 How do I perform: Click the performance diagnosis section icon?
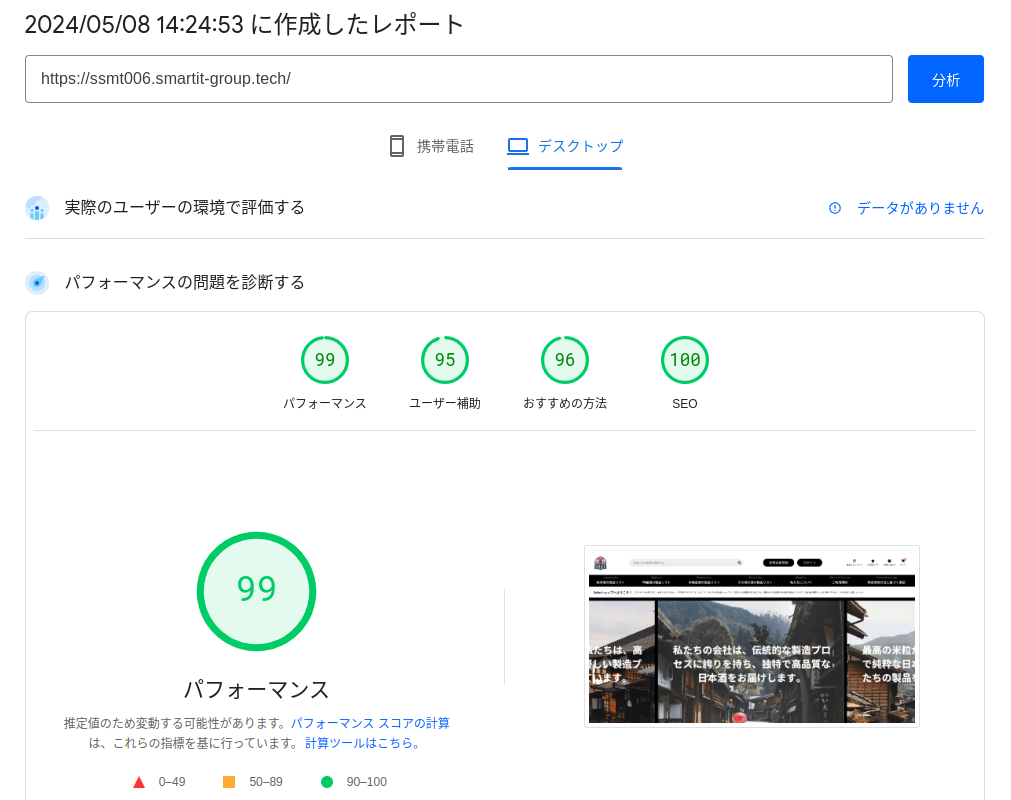point(37,283)
